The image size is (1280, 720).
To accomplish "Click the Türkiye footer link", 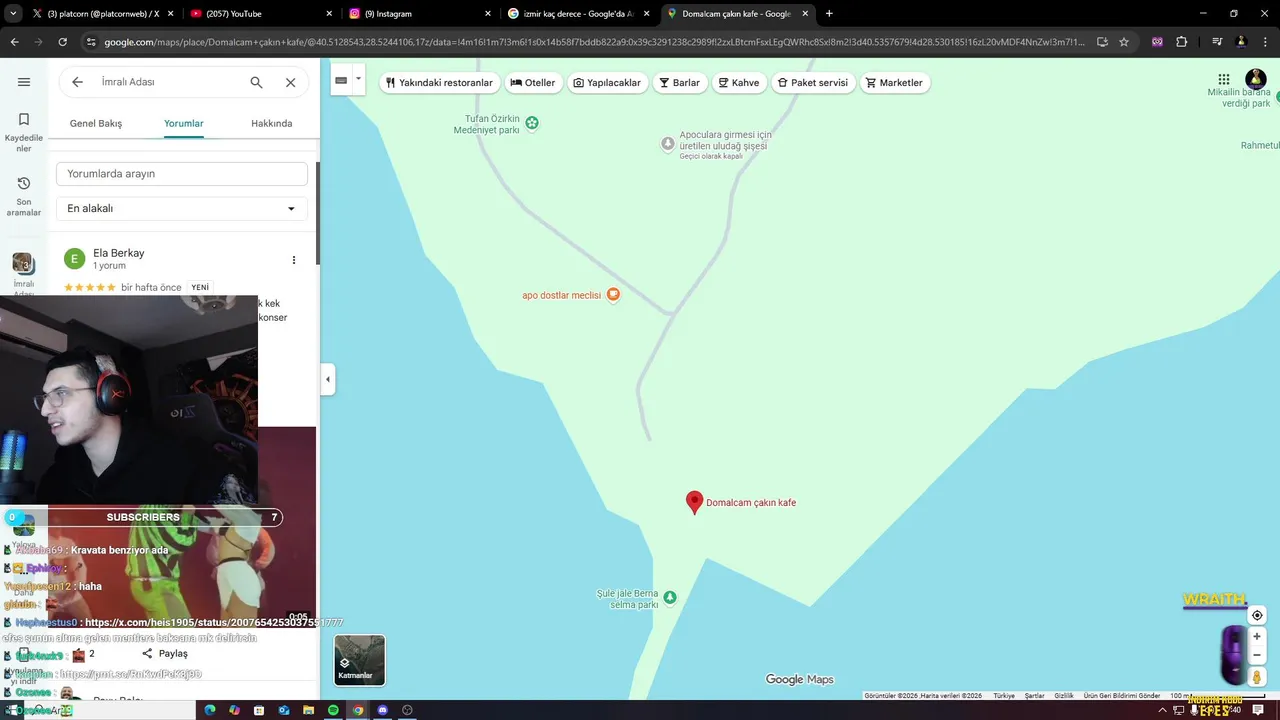I will (x=1004, y=696).
